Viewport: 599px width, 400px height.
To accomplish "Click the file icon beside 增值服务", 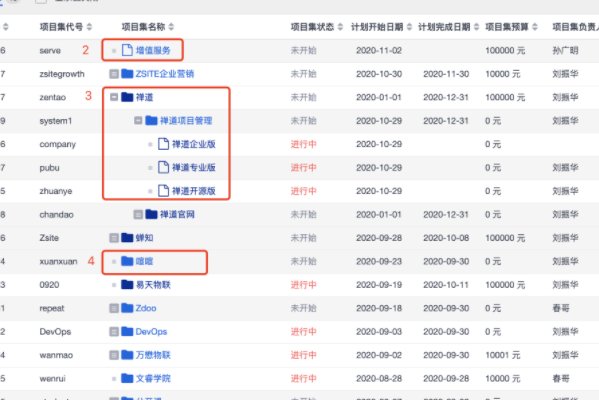I will (127, 50).
